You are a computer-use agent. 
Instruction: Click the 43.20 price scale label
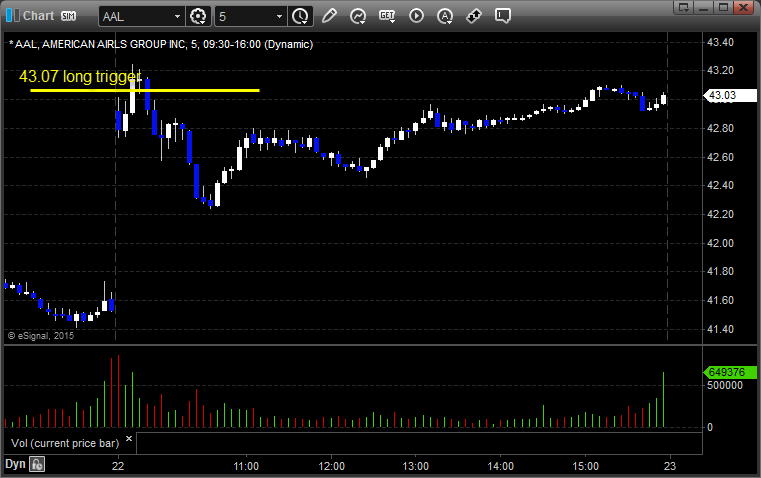(720, 70)
